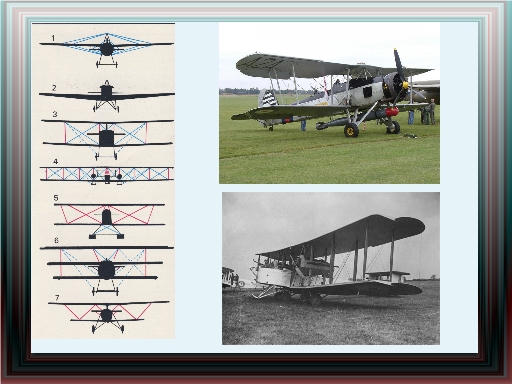
Task: Open the color photo of the biplane
Action: click(329, 103)
